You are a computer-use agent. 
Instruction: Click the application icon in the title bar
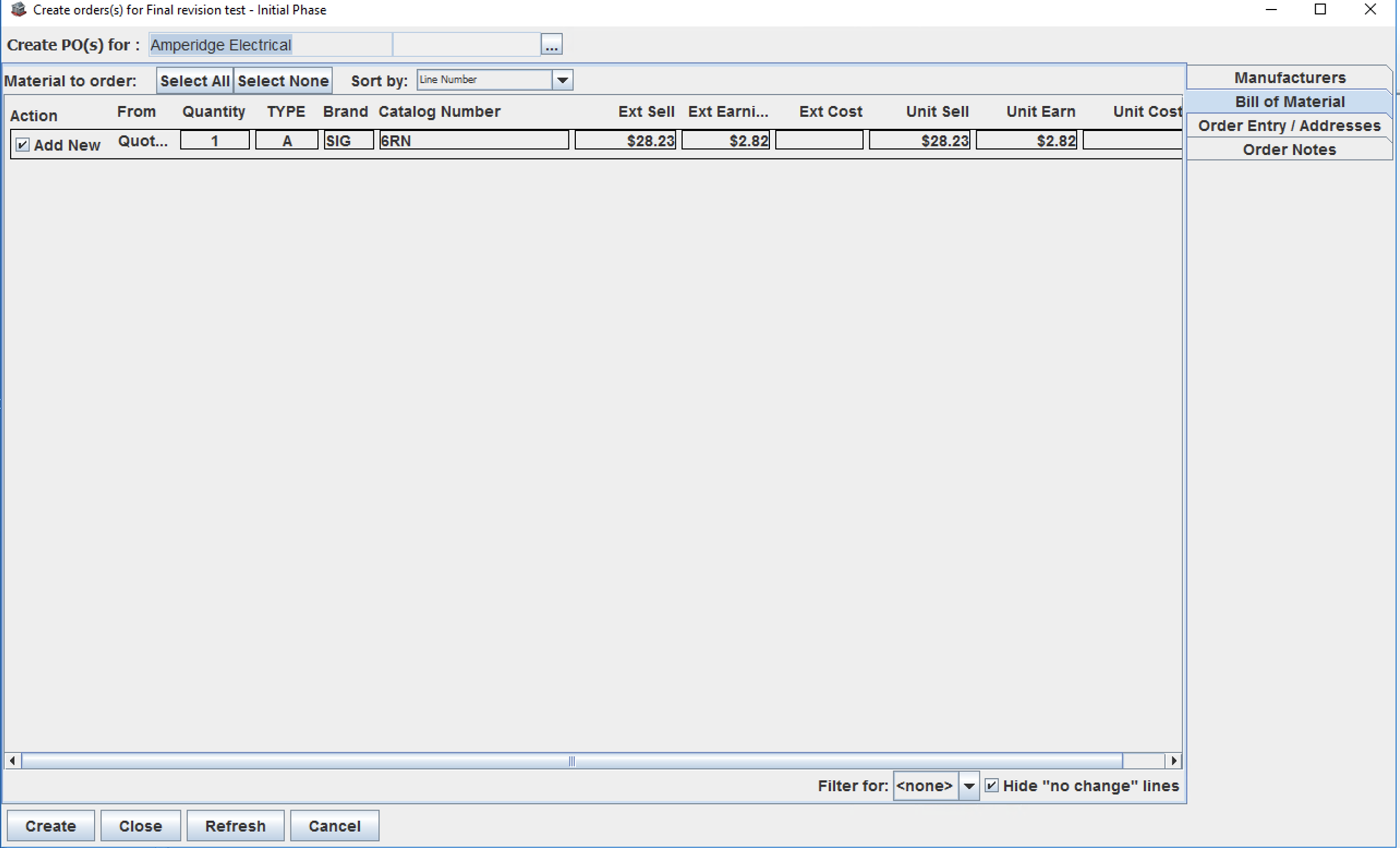17,9
